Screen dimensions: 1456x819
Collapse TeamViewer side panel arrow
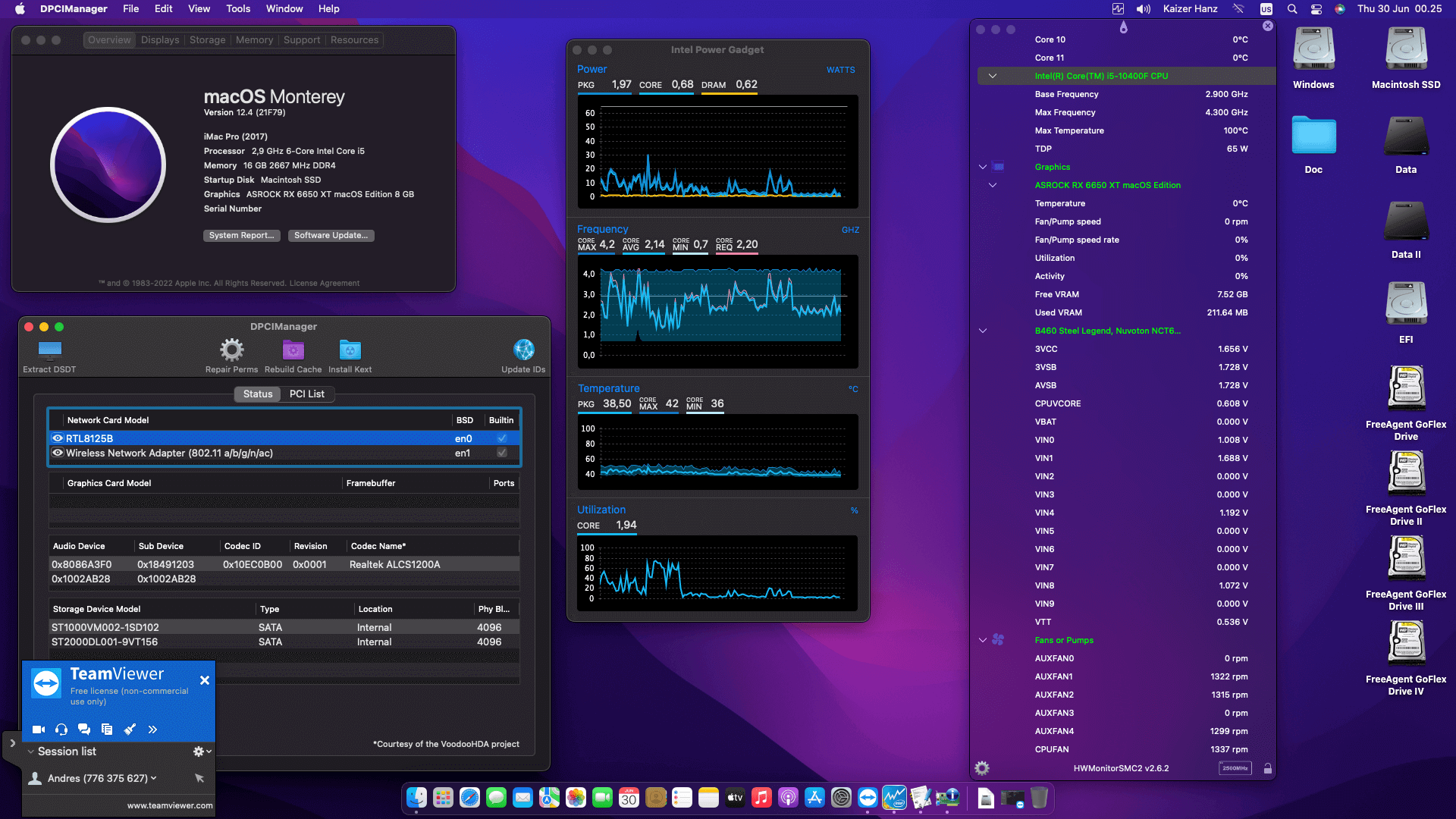coord(12,744)
